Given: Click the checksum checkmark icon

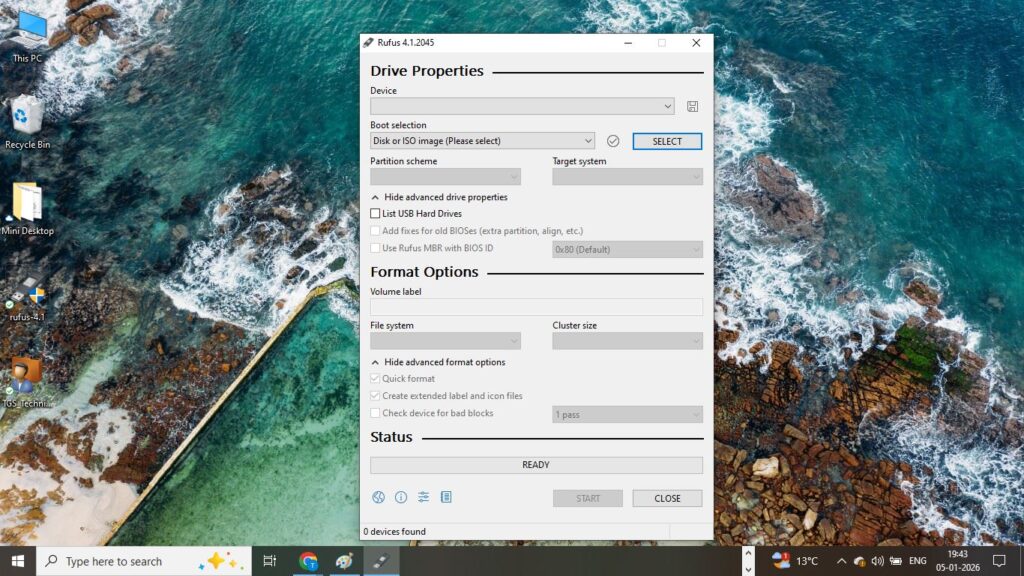Looking at the screenshot, I should point(613,141).
